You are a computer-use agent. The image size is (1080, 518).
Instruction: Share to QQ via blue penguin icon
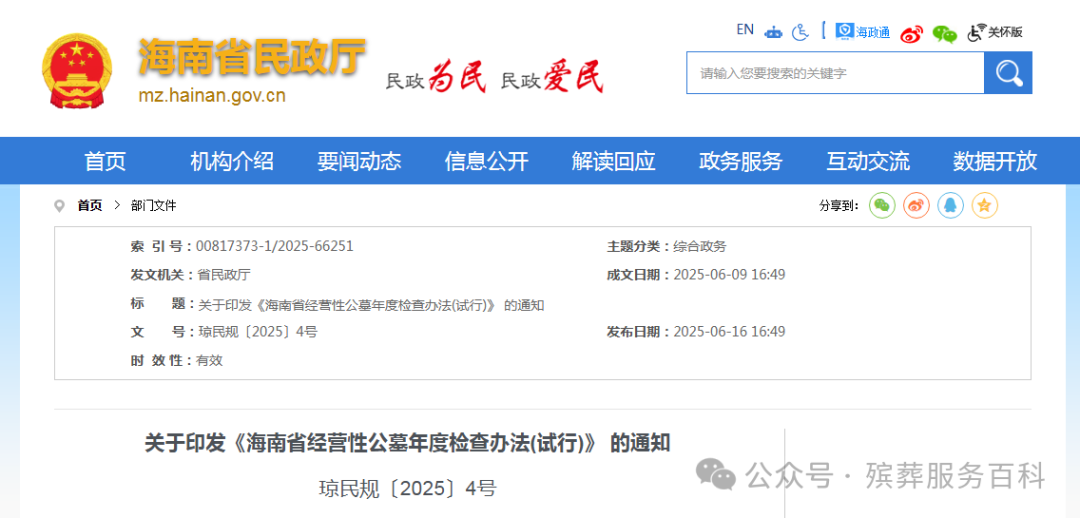(951, 205)
